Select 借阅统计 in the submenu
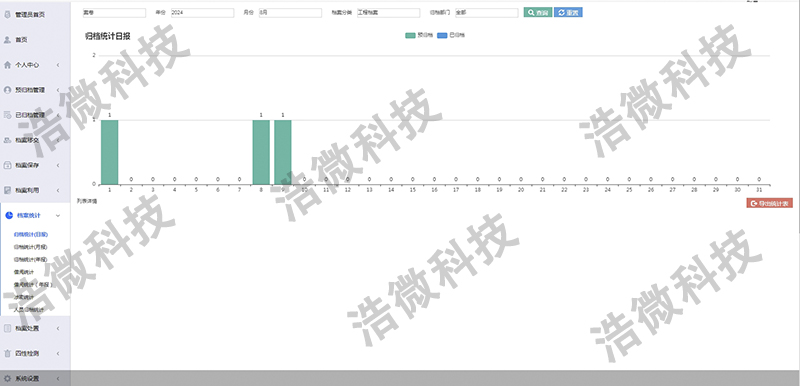This screenshot has height=386, width=800. [23, 272]
